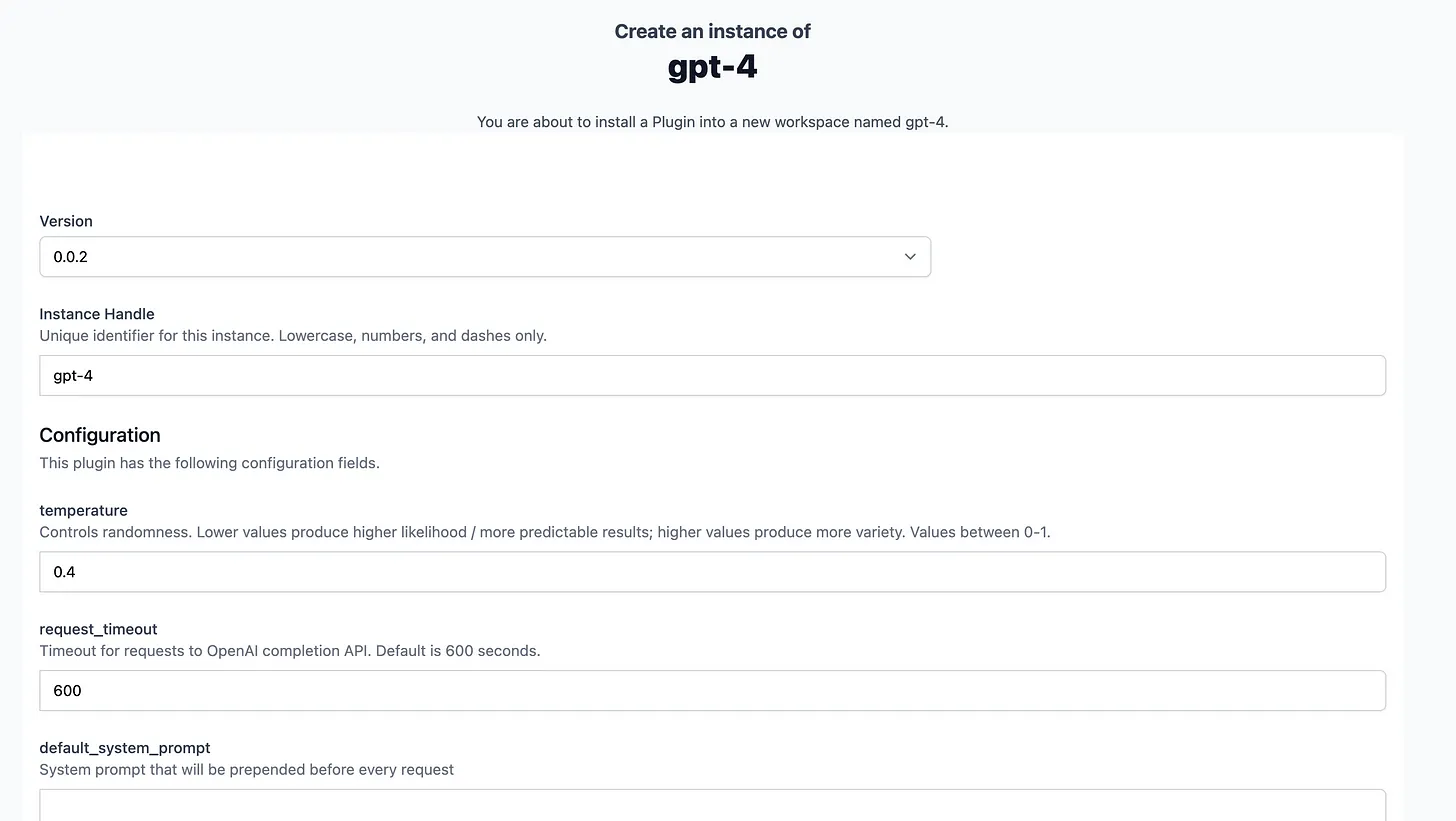The image size is (1456, 821).
Task: Click the "Create an instance of" heading
Action: point(712,32)
